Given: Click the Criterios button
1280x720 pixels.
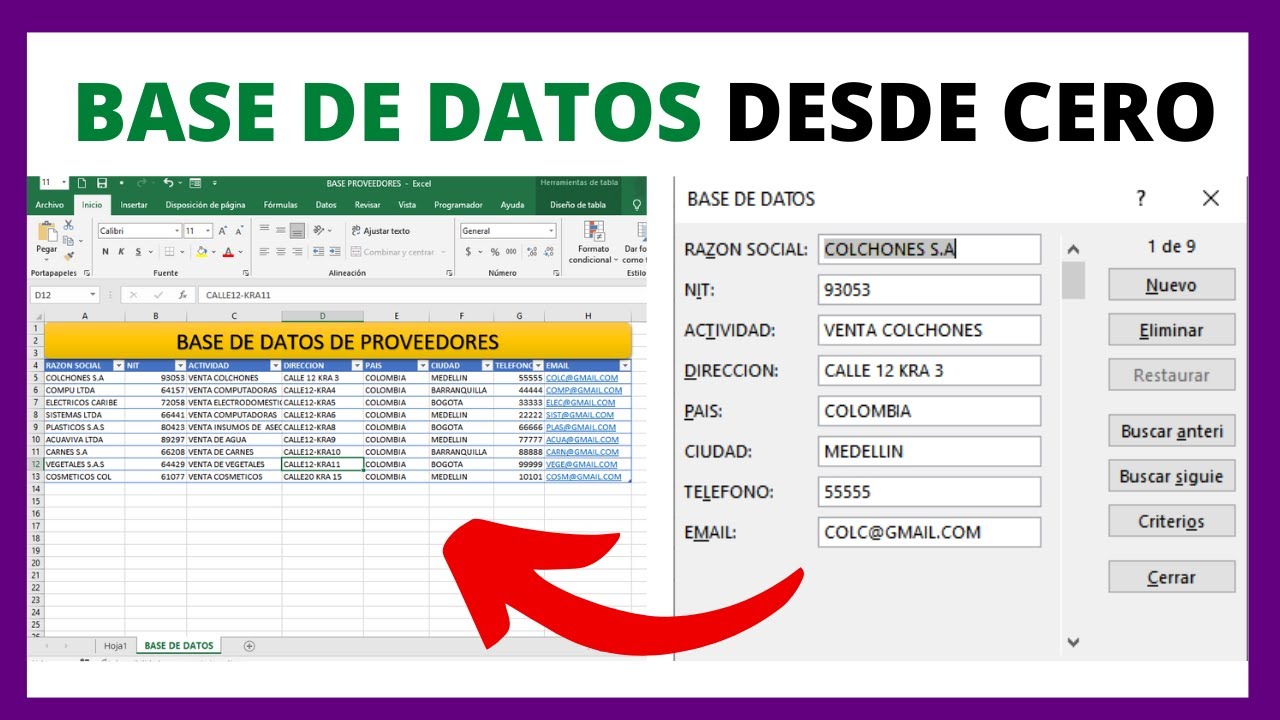Looking at the screenshot, I should point(1171,521).
